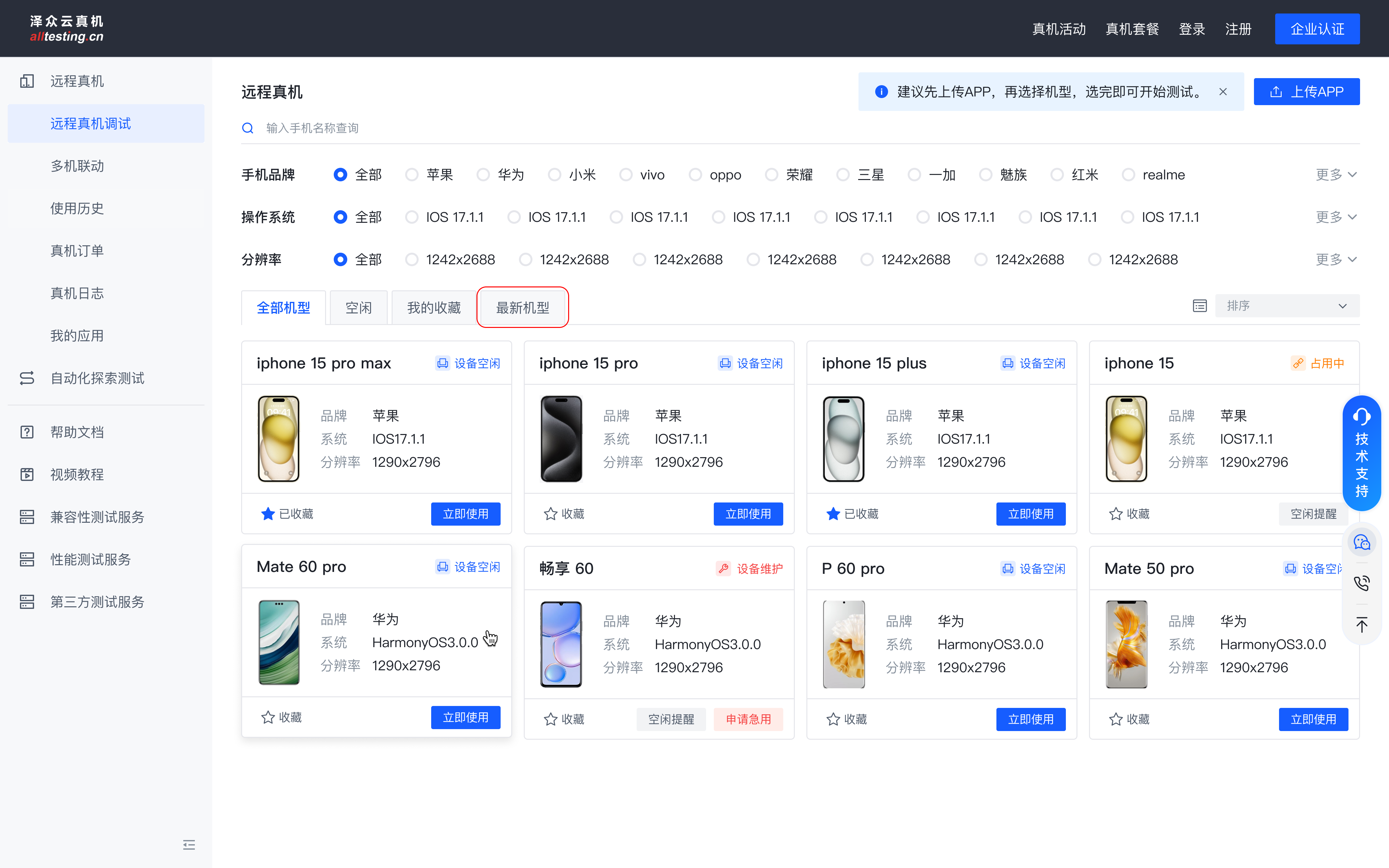Close the upload APP suggestion banner
The height and width of the screenshot is (868, 1389).
click(x=1223, y=92)
